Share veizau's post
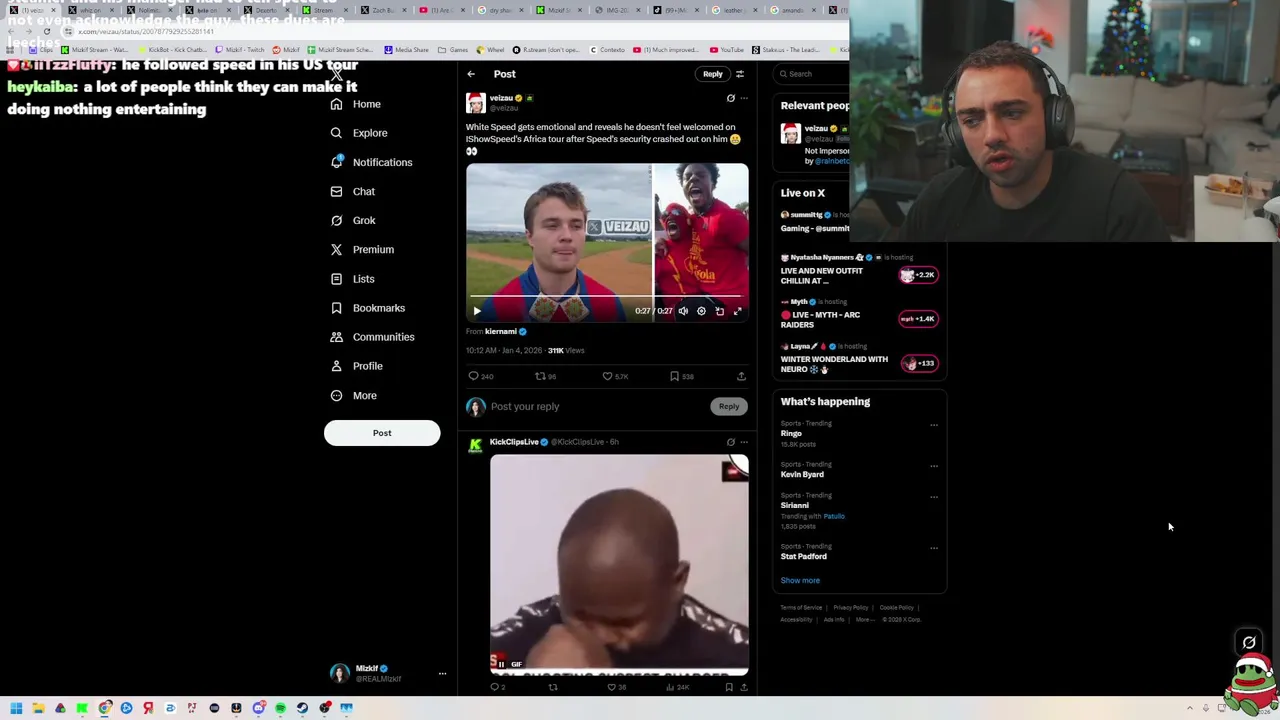The image size is (1280, 720). pyautogui.click(x=741, y=376)
